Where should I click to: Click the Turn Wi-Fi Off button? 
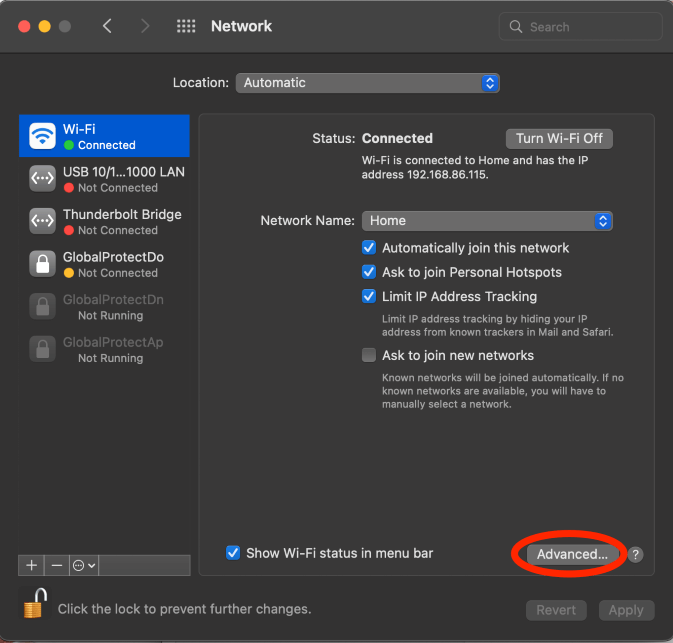(559, 138)
